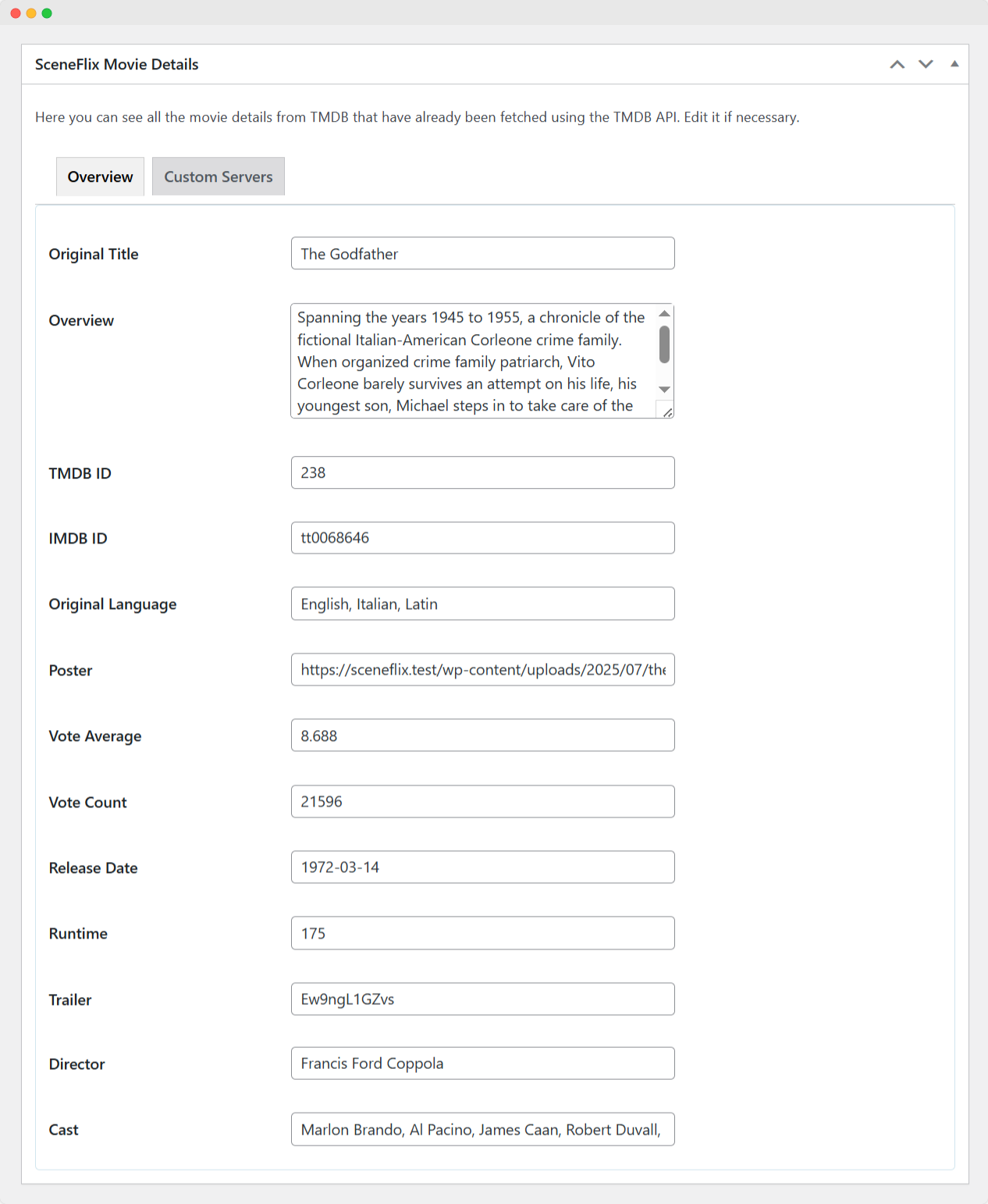Viewport: 988px width, 1204px height.
Task: Click the Vote Average field 8.688
Action: click(483, 736)
